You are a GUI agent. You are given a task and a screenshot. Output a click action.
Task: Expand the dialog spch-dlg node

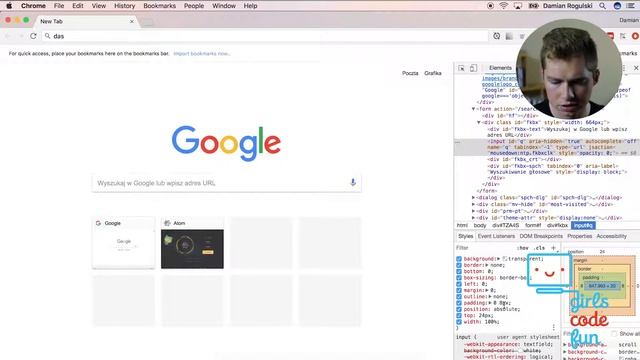coord(473,198)
